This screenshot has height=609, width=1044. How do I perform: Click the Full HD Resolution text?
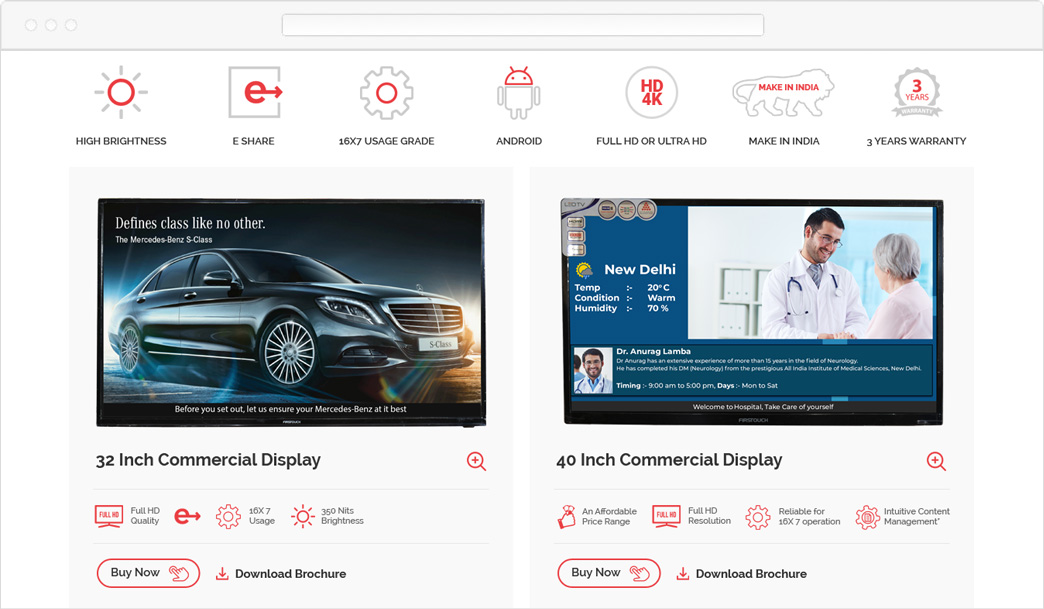709,516
